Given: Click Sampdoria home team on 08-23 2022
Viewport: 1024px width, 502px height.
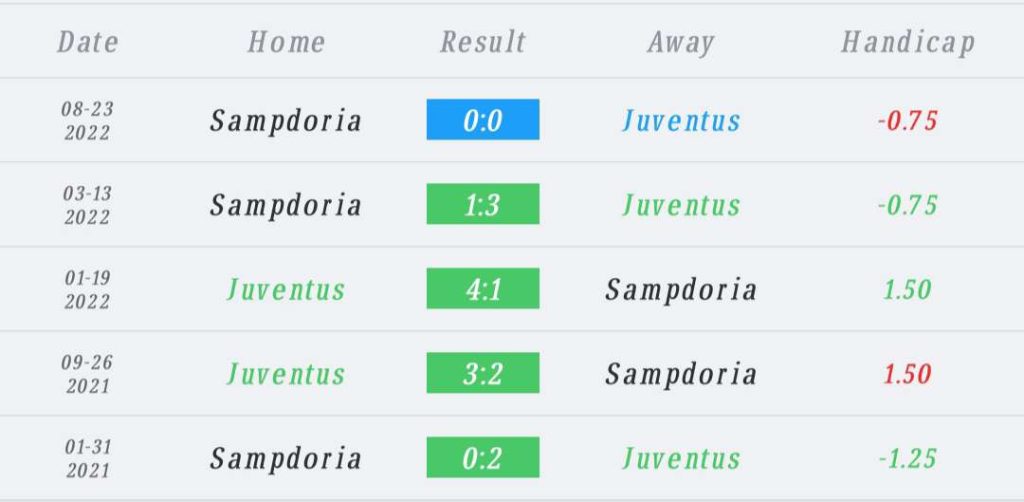Looking at the screenshot, I should tap(285, 121).
